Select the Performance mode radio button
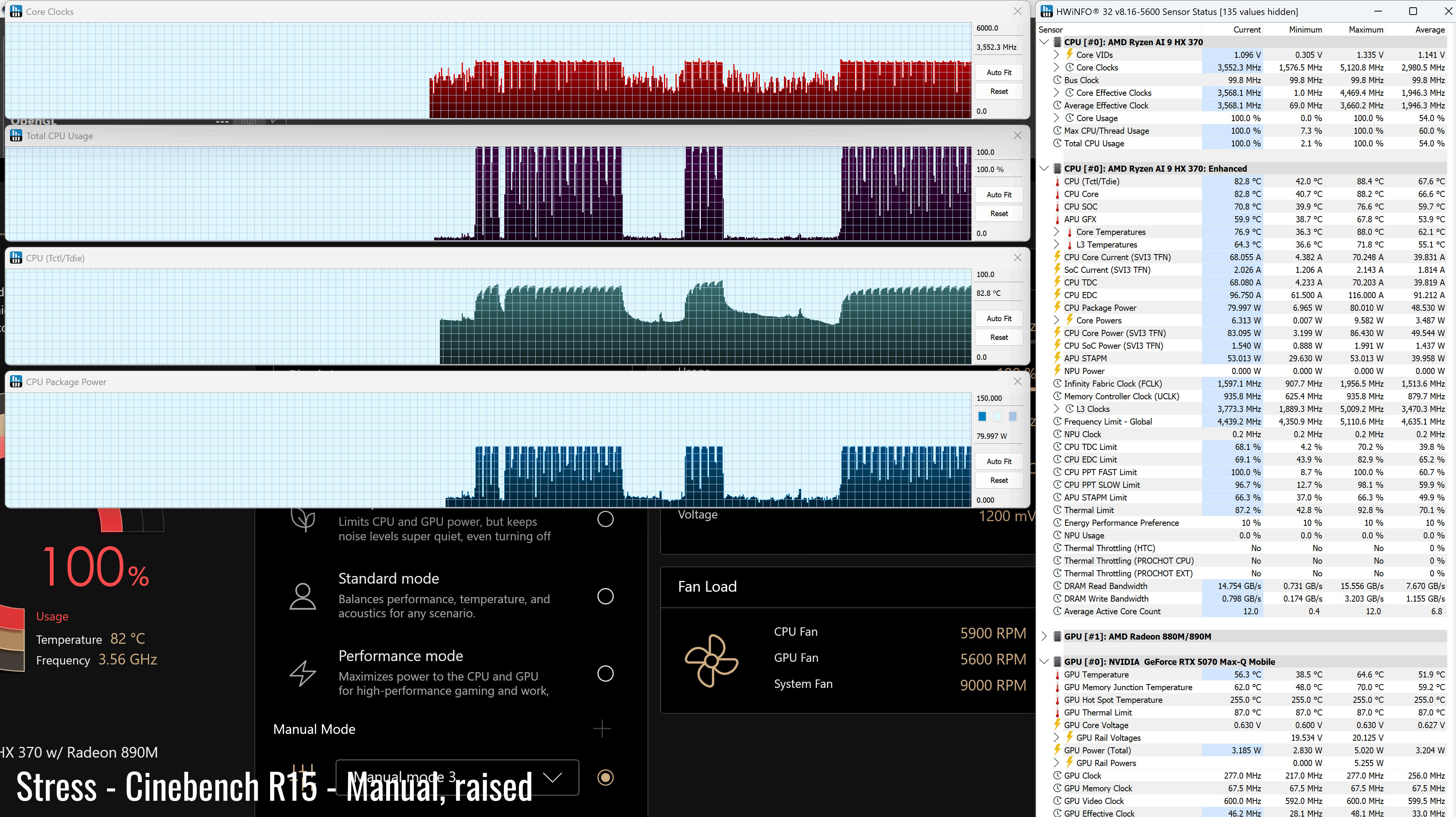 [605, 673]
